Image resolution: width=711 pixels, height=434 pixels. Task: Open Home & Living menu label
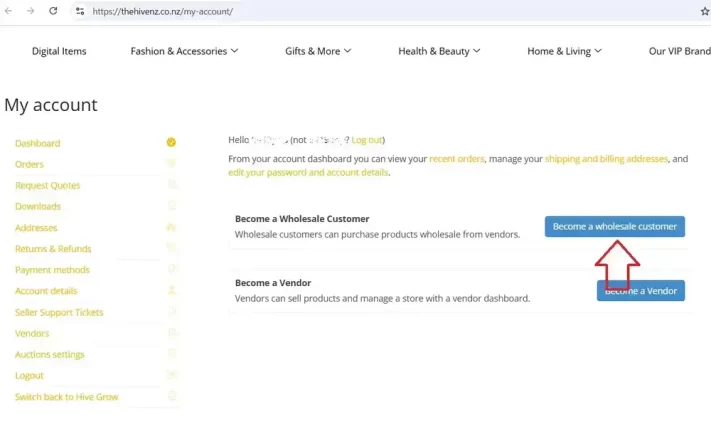[559, 51]
